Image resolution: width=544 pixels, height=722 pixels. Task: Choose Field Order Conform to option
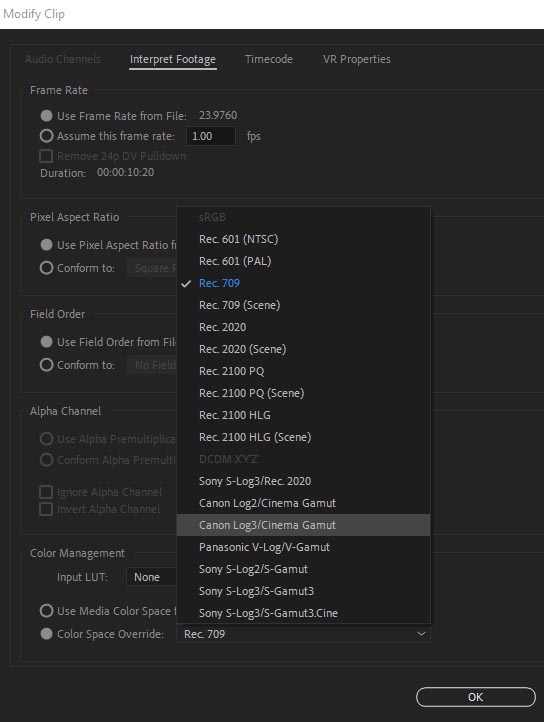click(x=47, y=365)
